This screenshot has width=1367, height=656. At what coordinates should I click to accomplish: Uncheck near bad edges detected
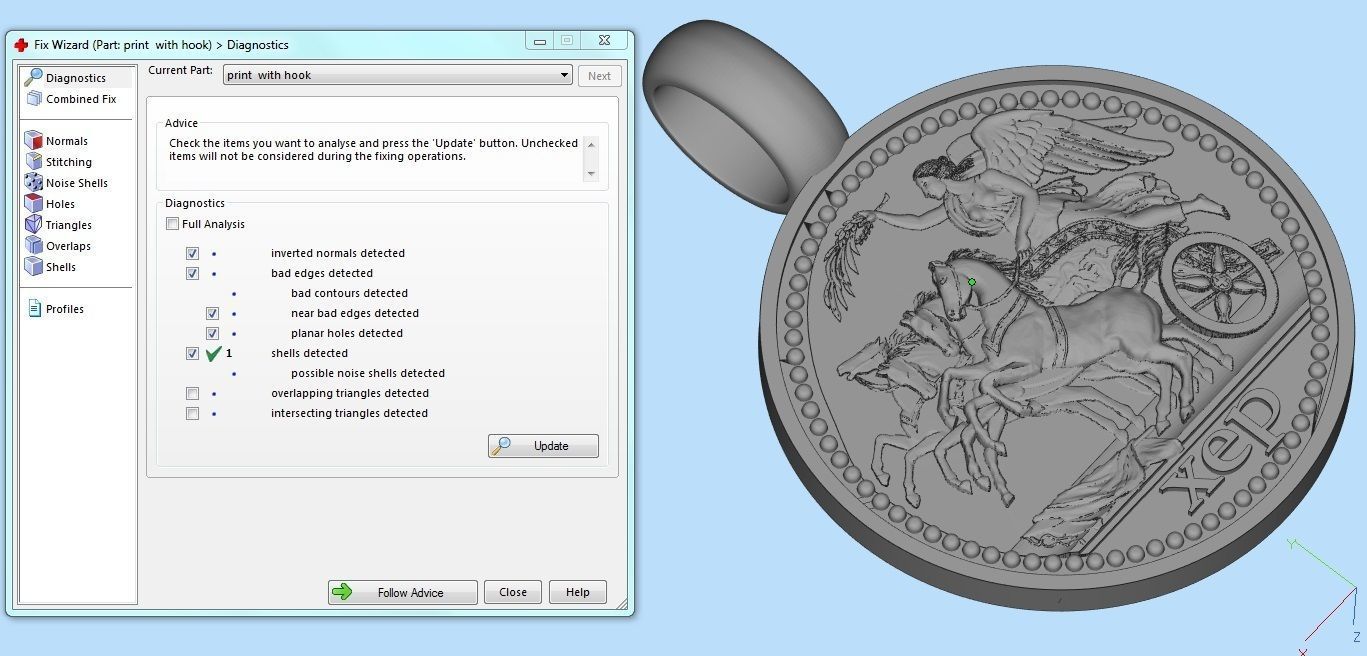coord(212,313)
